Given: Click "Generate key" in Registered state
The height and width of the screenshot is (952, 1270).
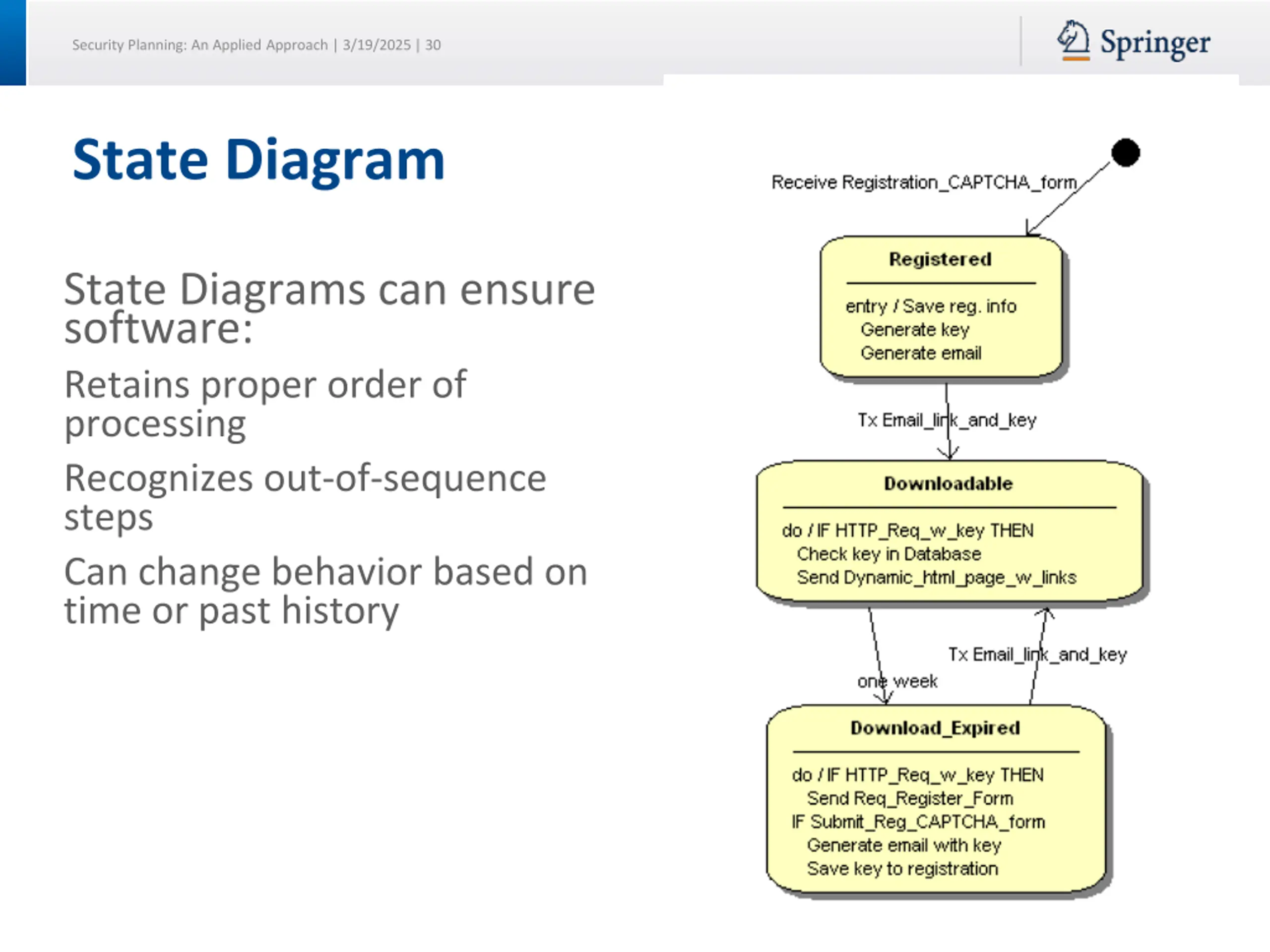Looking at the screenshot, I should pyautogui.click(x=915, y=330).
